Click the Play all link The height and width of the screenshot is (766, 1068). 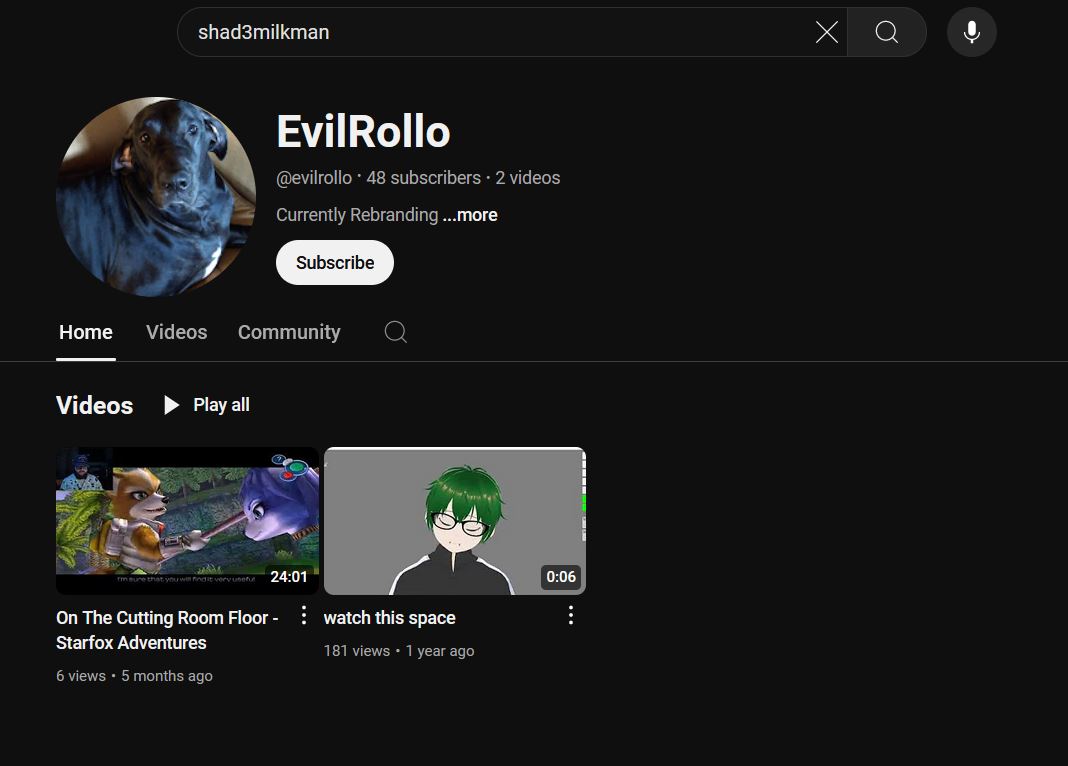point(207,405)
